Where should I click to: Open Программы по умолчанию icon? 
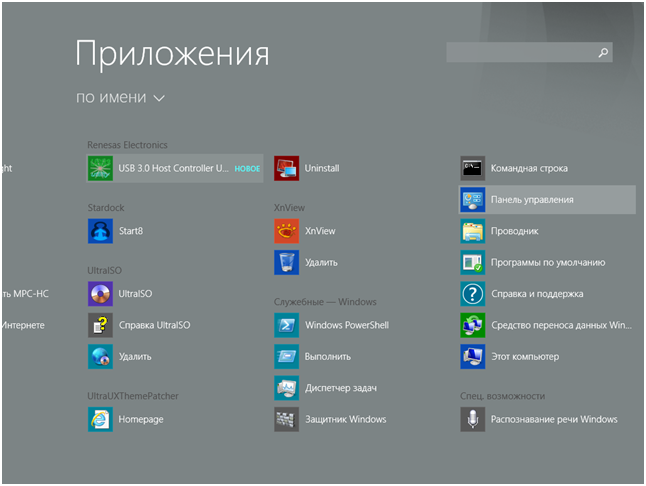473,262
